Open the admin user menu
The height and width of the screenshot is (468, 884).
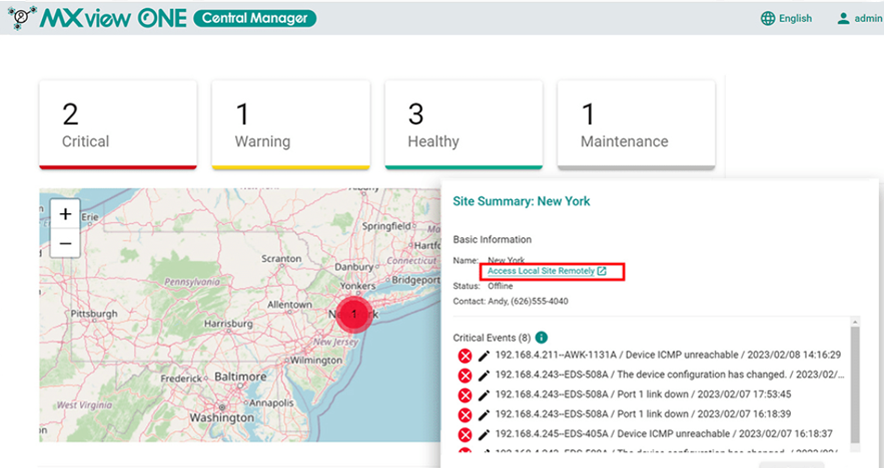[x=859, y=18]
